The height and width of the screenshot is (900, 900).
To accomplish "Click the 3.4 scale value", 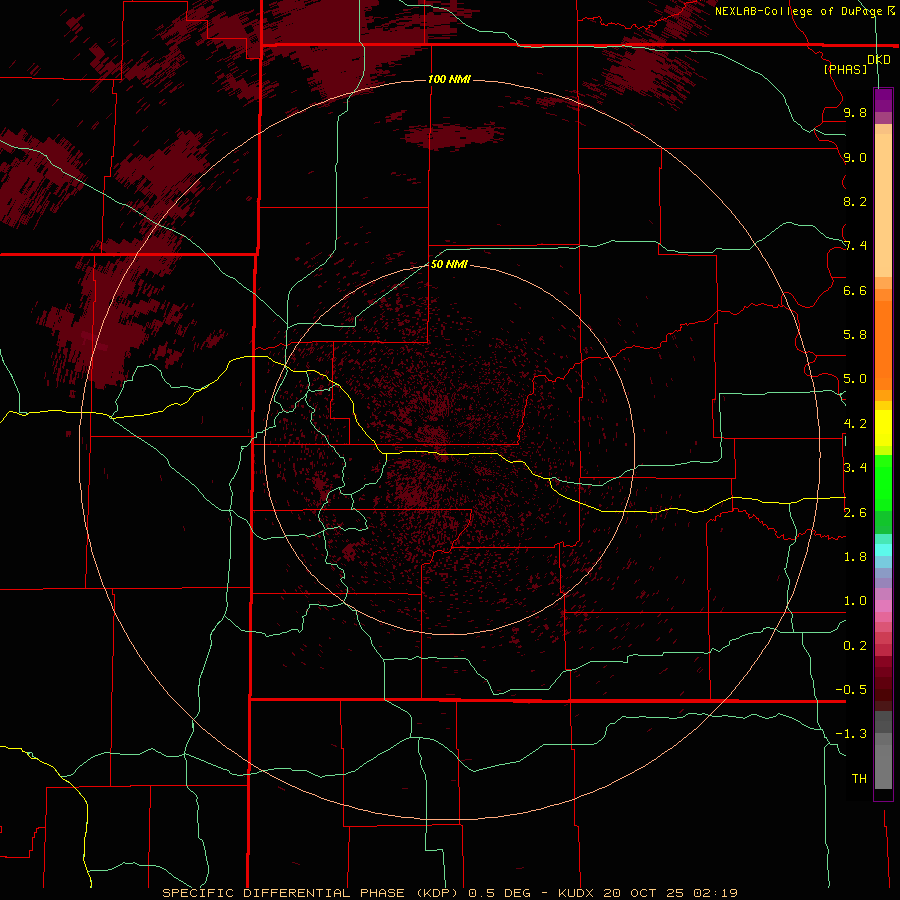I will click(855, 468).
